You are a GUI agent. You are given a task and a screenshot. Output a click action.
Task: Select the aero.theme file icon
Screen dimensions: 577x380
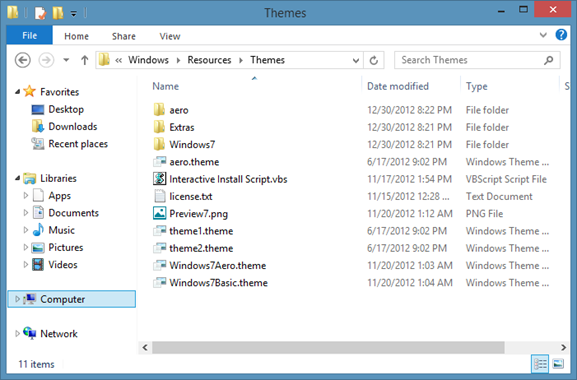click(160, 161)
